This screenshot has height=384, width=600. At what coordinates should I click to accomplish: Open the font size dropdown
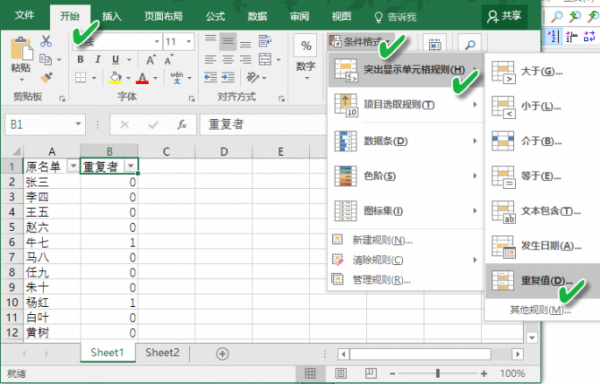(189, 41)
